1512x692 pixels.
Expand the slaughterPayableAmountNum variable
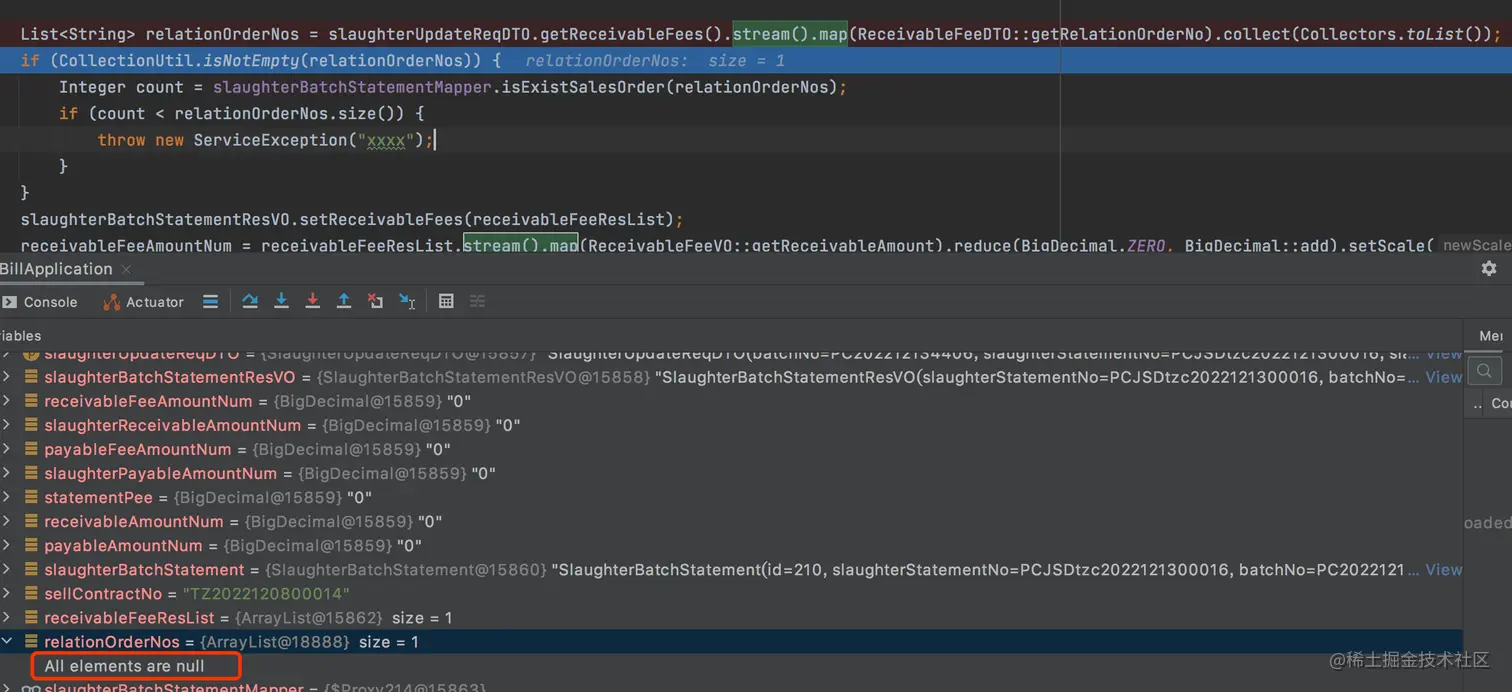click(x=7, y=473)
